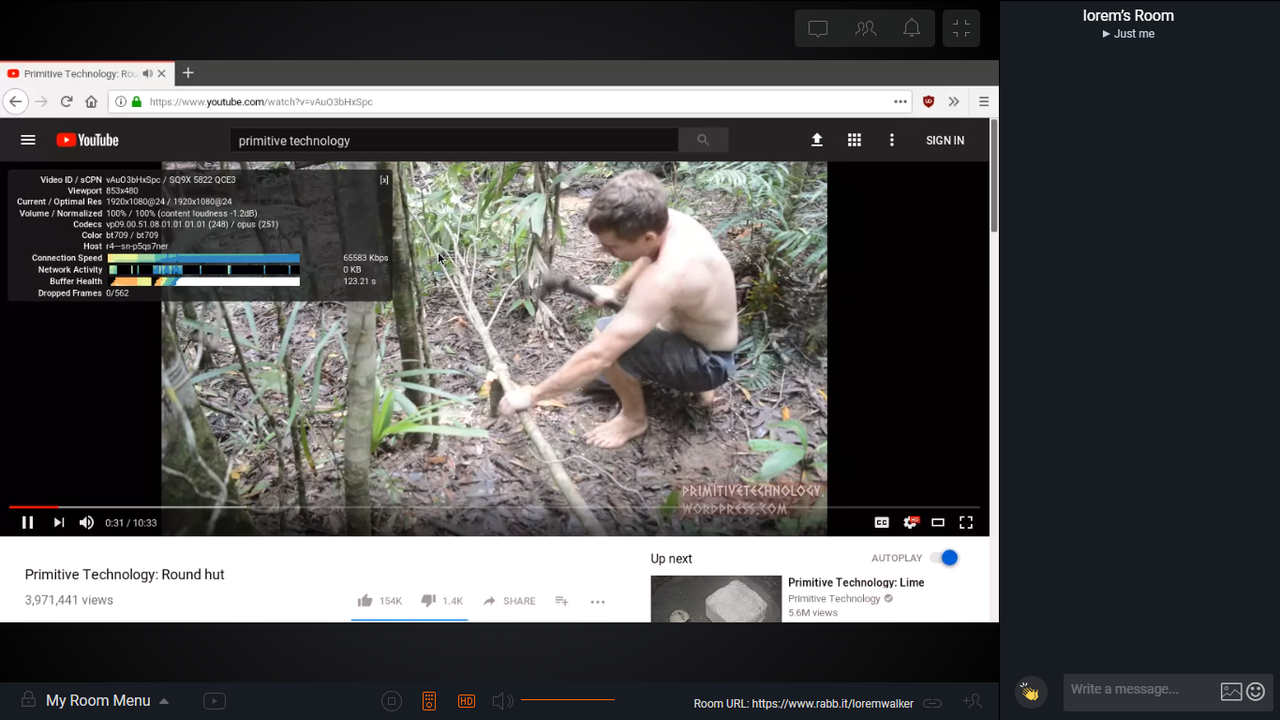Click the Room URL text
Image resolution: width=1280 pixels, height=720 pixels.
tap(804, 703)
